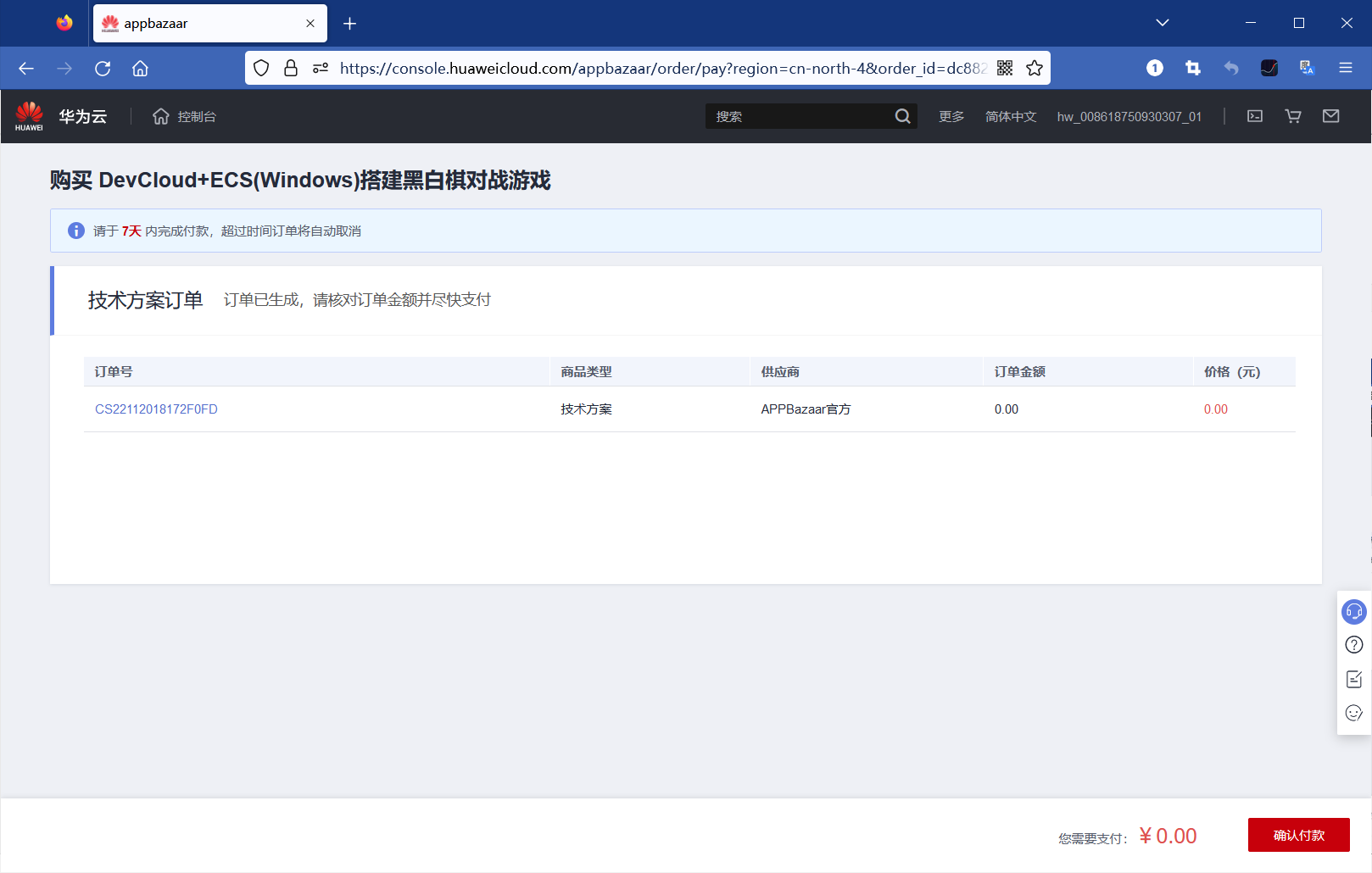The height and width of the screenshot is (873, 1372).
Task: Click the Huawei logo in the navbar
Action: 30,114
